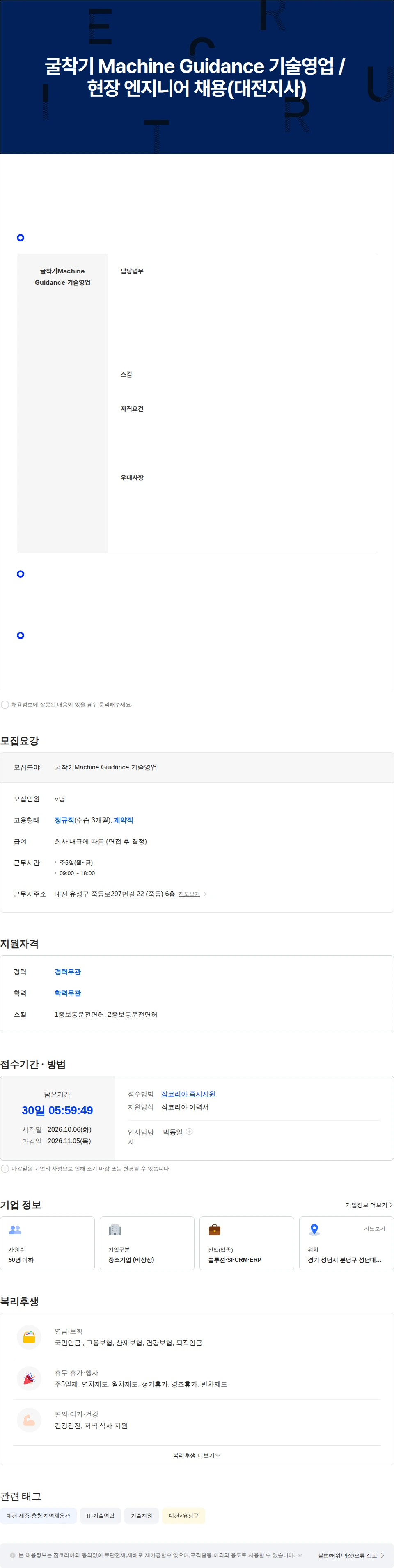
Task: Click the info icon beside 채용정보 notice
Action: [5, 704]
